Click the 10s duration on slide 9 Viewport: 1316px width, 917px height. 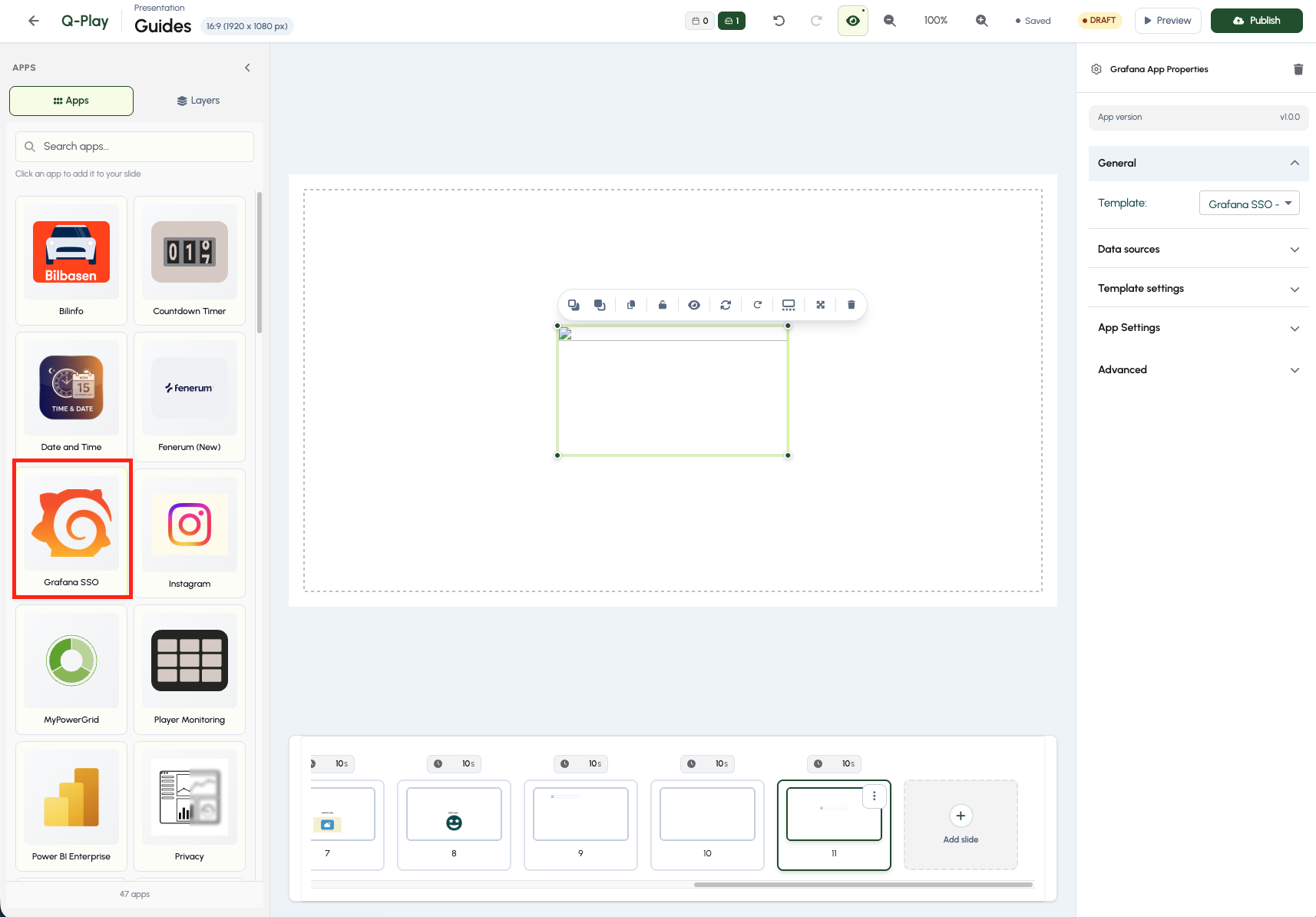tap(580, 763)
